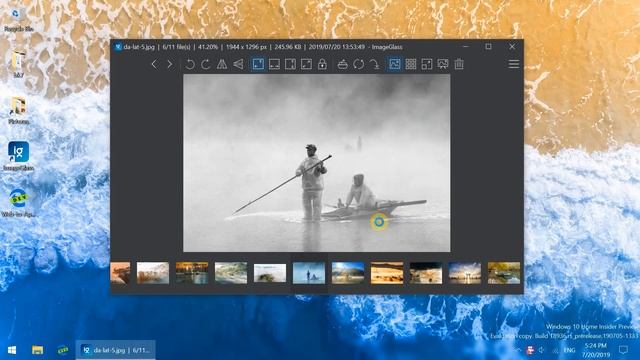
Task: Open the Go to image tool
Action: tap(375, 64)
